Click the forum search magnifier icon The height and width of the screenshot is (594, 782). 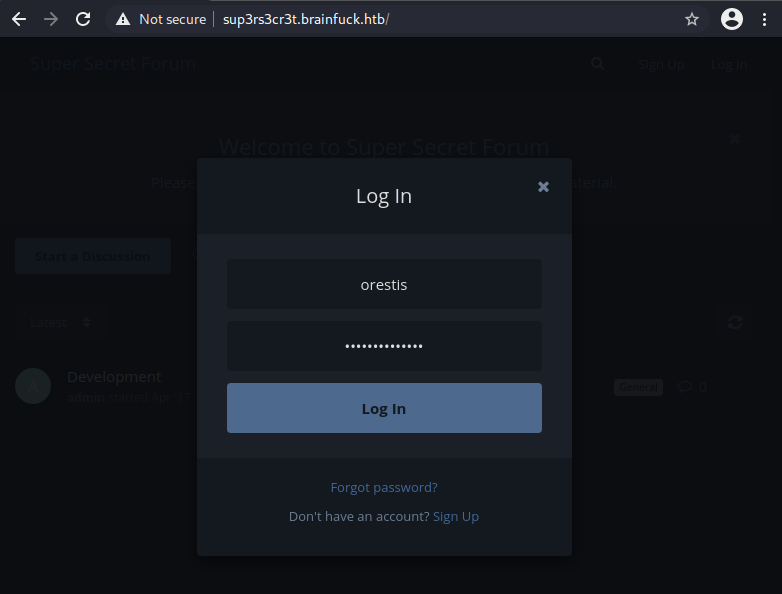[597, 64]
